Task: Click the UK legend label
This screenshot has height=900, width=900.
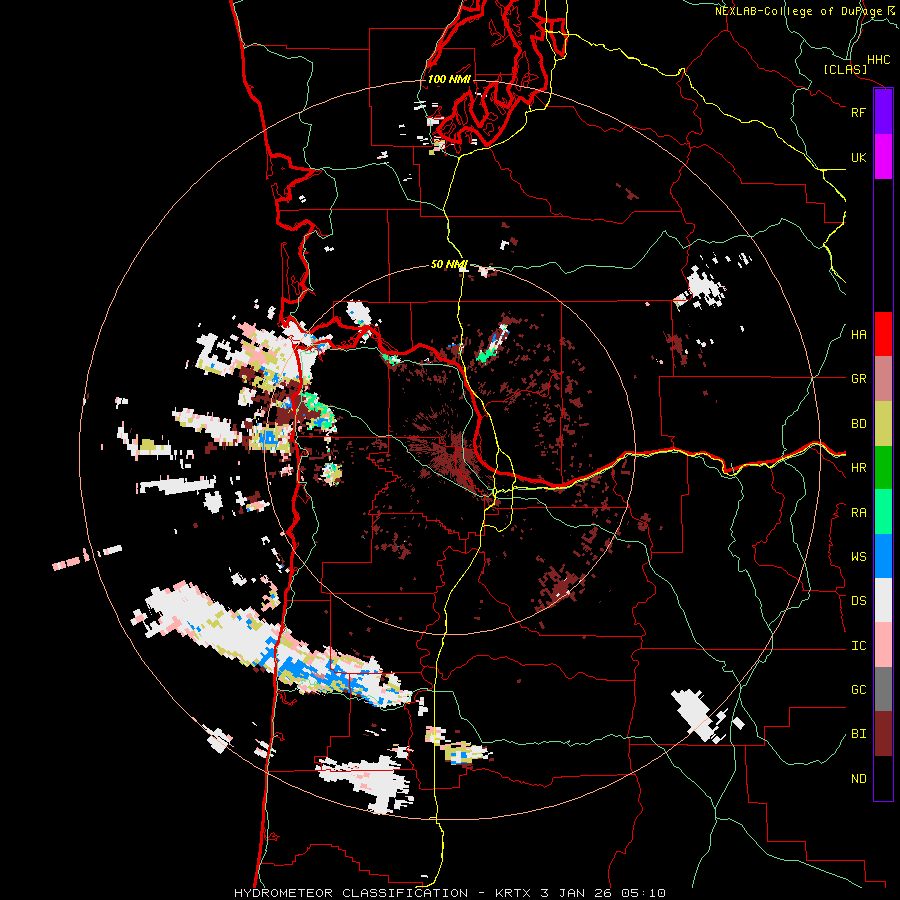Action: (858, 157)
